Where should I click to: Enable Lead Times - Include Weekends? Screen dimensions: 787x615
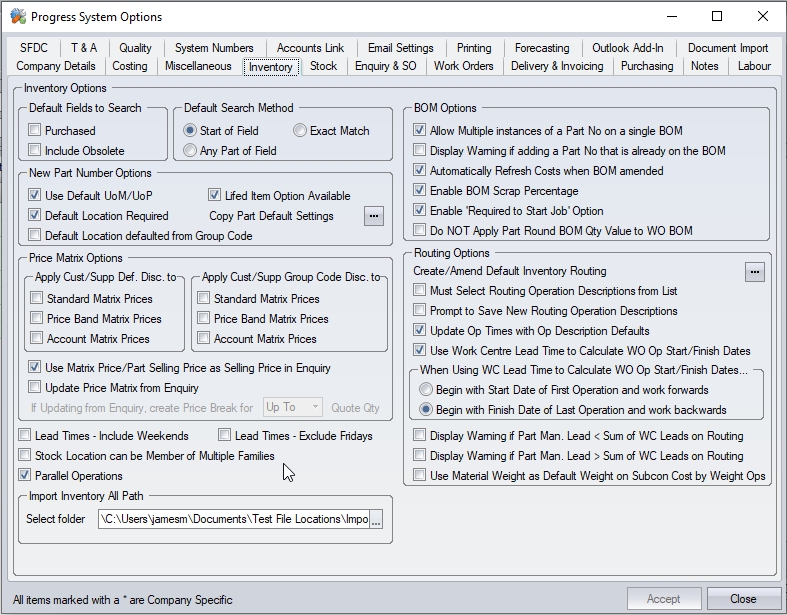(x=25, y=436)
